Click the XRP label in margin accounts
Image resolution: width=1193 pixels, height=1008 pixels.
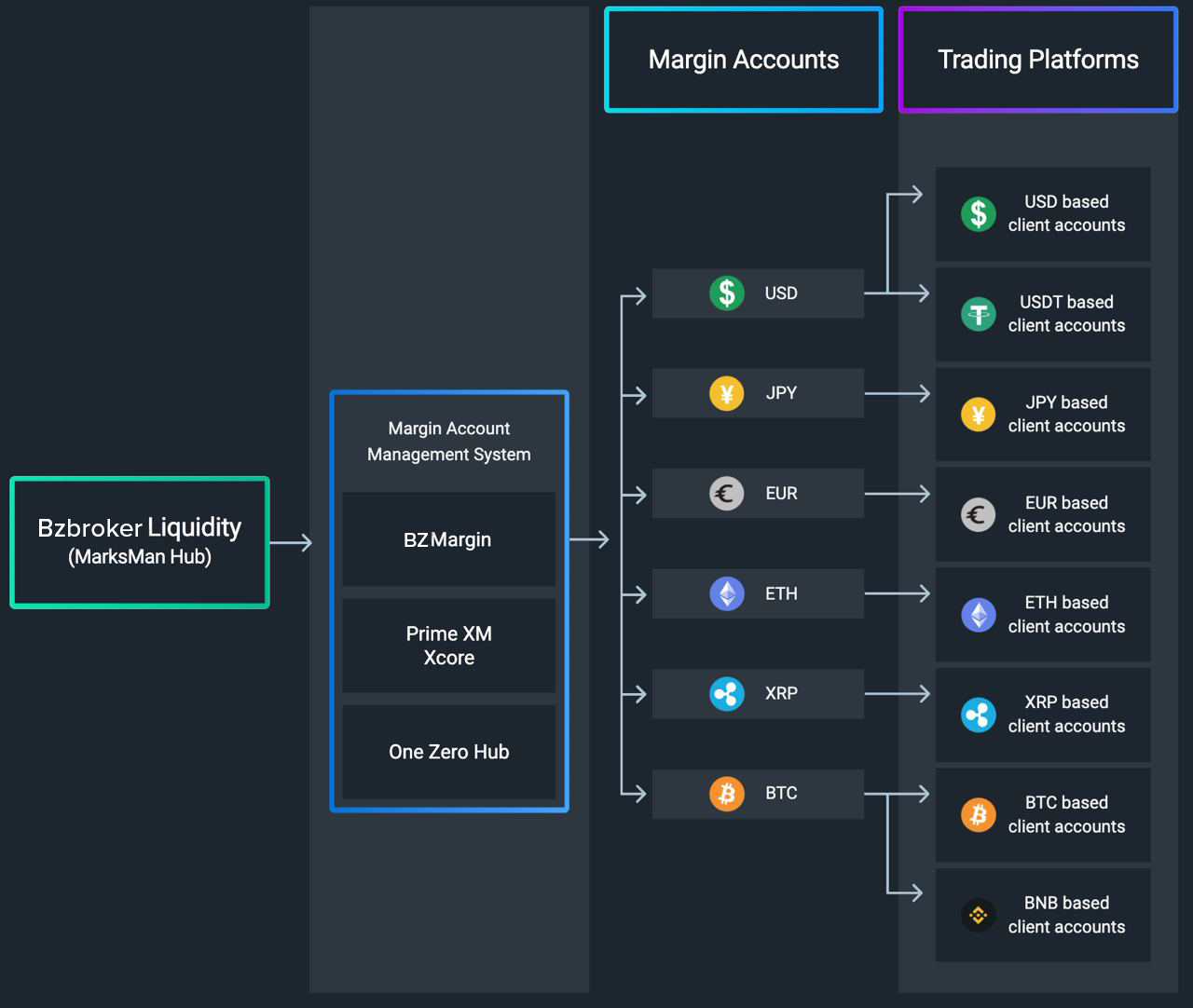point(781,694)
